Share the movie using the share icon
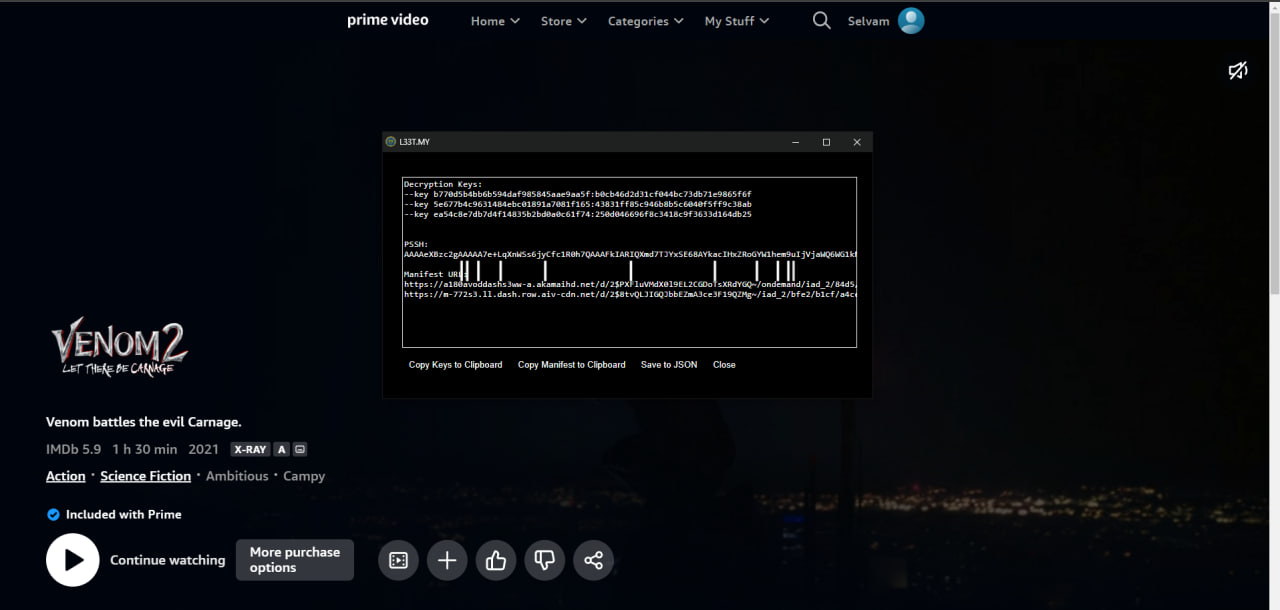Image resolution: width=1280 pixels, height=610 pixels. point(593,560)
